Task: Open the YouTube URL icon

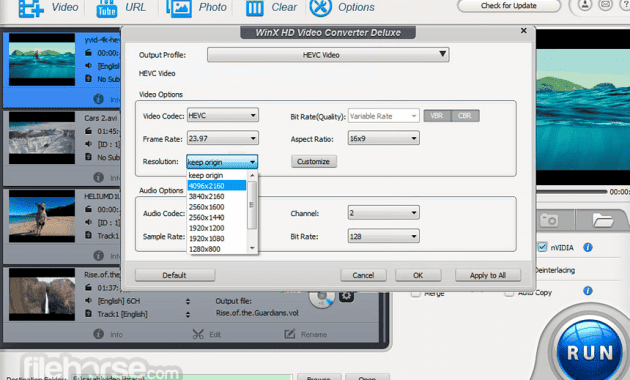Action: [106, 9]
